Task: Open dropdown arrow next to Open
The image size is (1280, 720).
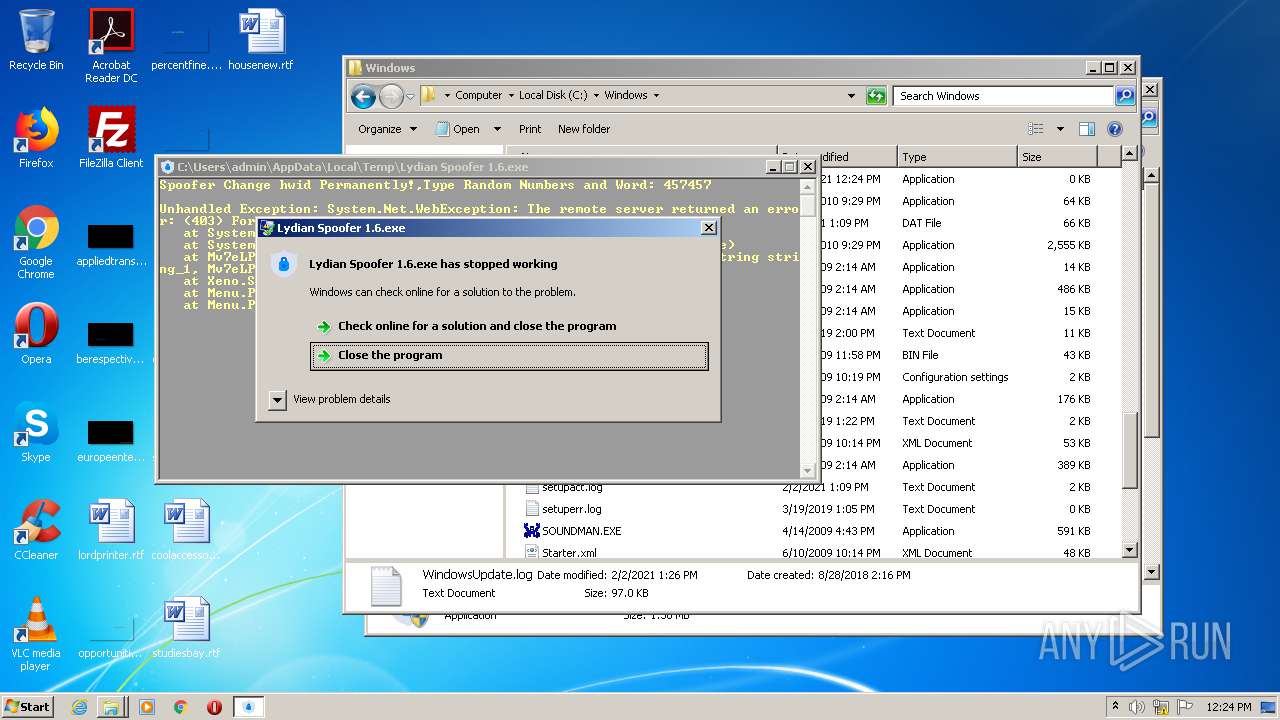Action: (x=498, y=129)
